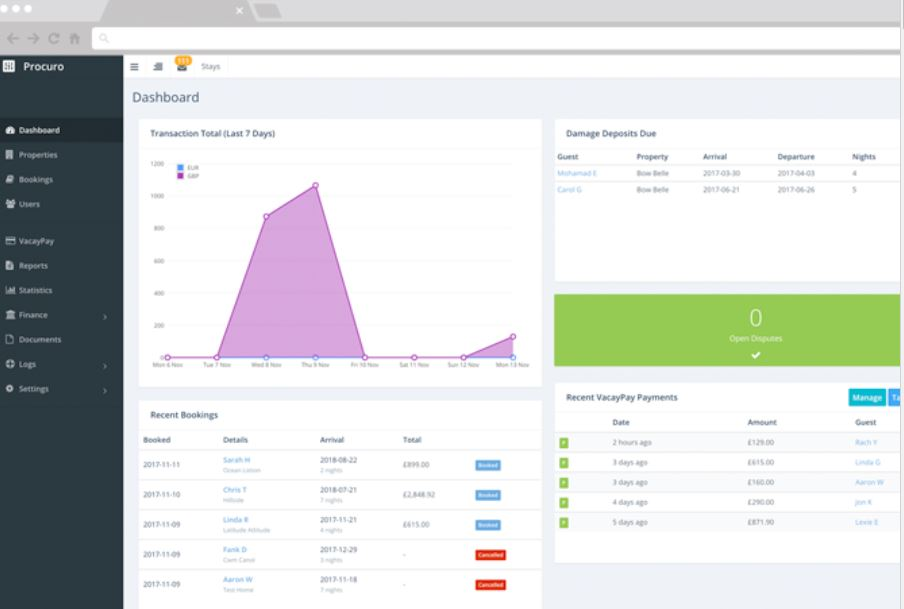Click the sidebar collapse icon beside the hamburger
The height and width of the screenshot is (609, 904).
[158, 67]
